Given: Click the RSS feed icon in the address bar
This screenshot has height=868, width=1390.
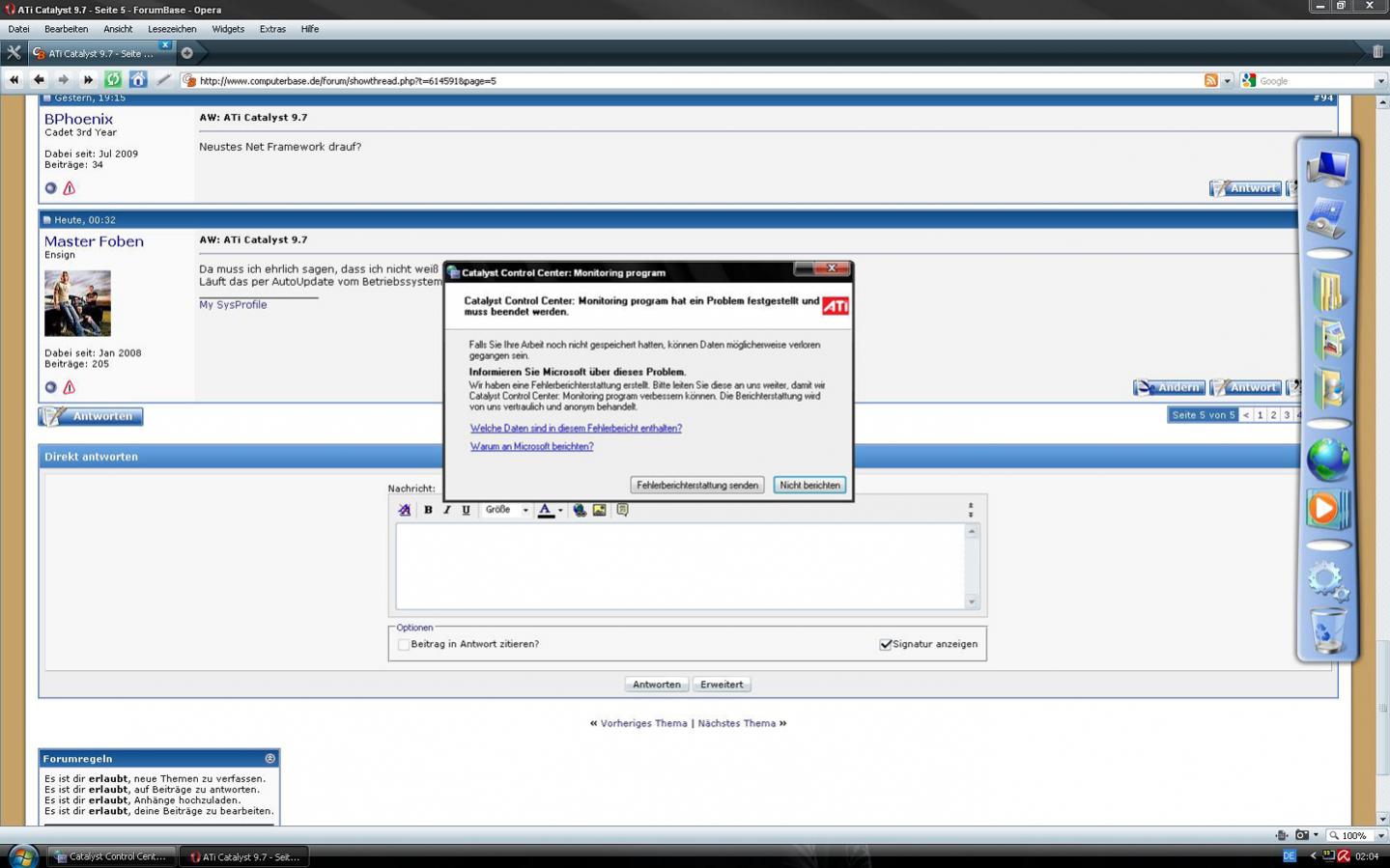Looking at the screenshot, I should (1210, 80).
